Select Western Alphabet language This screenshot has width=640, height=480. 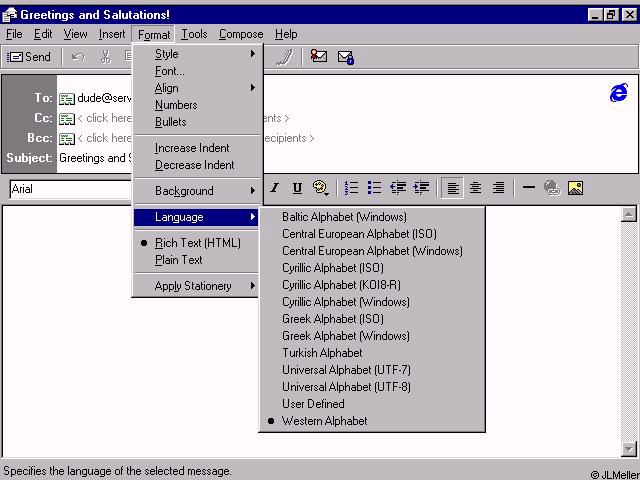point(372,421)
